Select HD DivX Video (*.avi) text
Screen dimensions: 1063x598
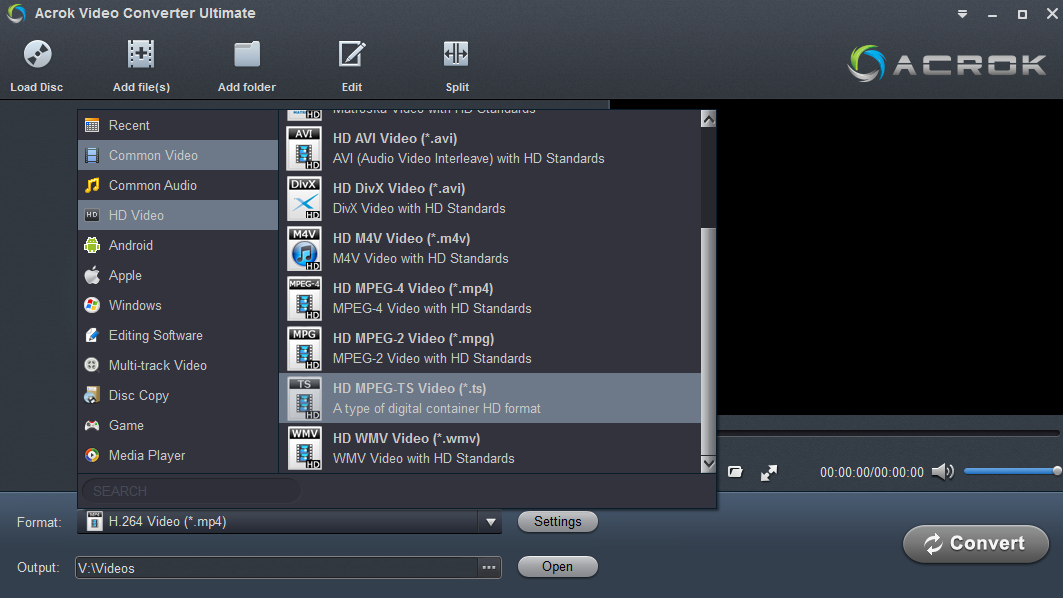point(399,188)
